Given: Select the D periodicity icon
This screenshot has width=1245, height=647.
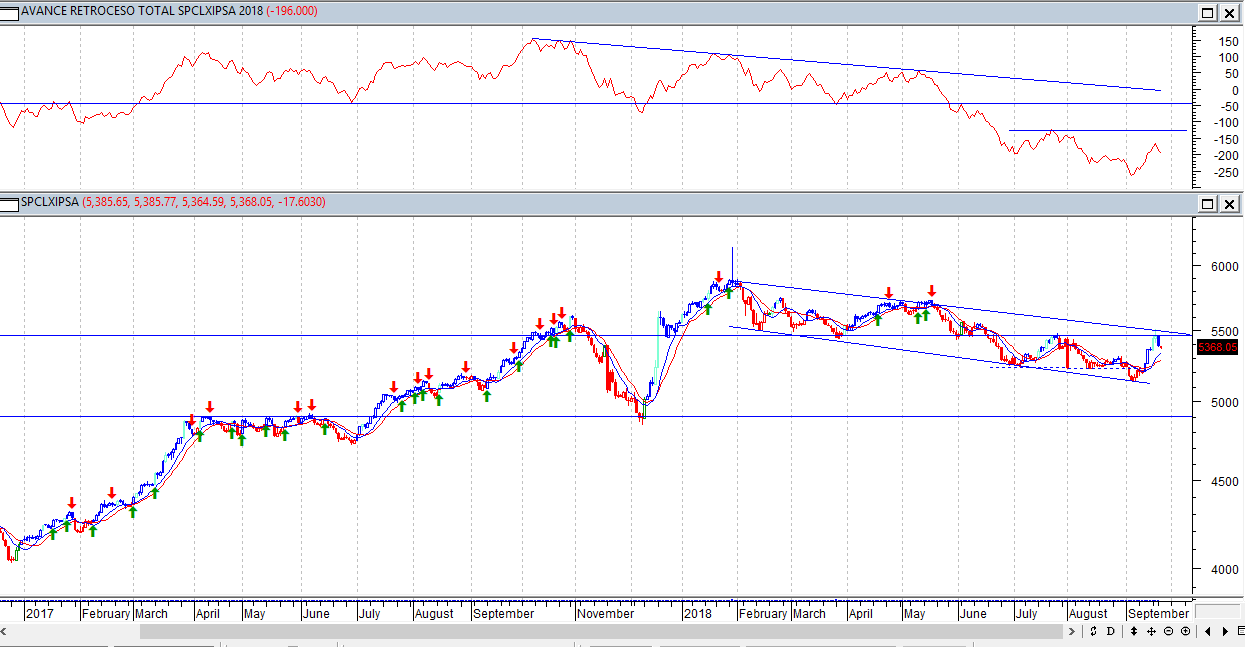Looking at the screenshot, I should [x=1110, y=631].
